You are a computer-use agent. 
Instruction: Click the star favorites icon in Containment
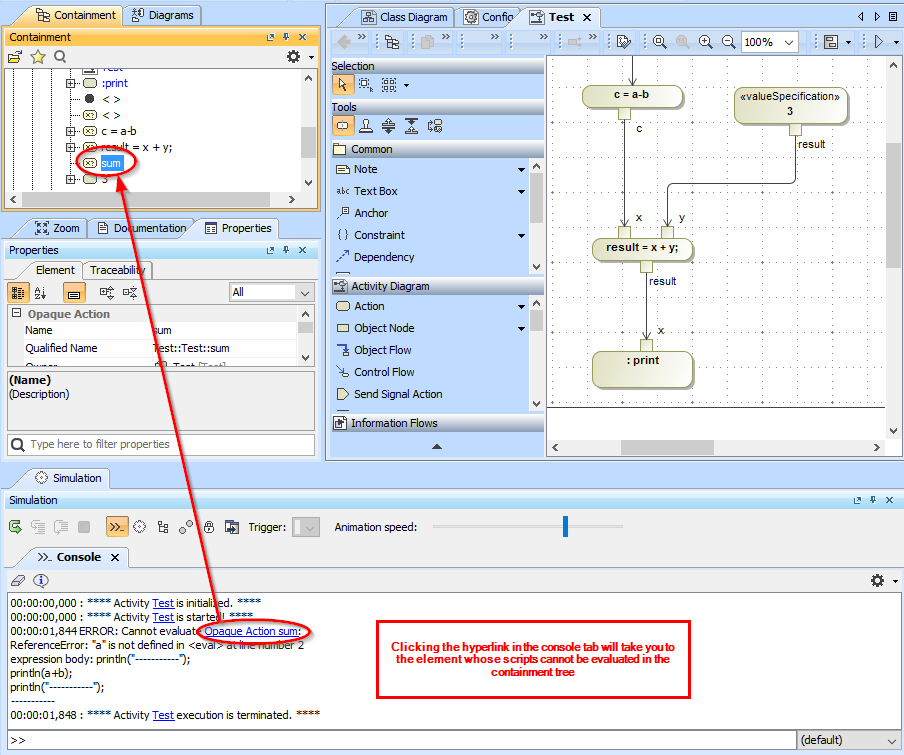38,58
